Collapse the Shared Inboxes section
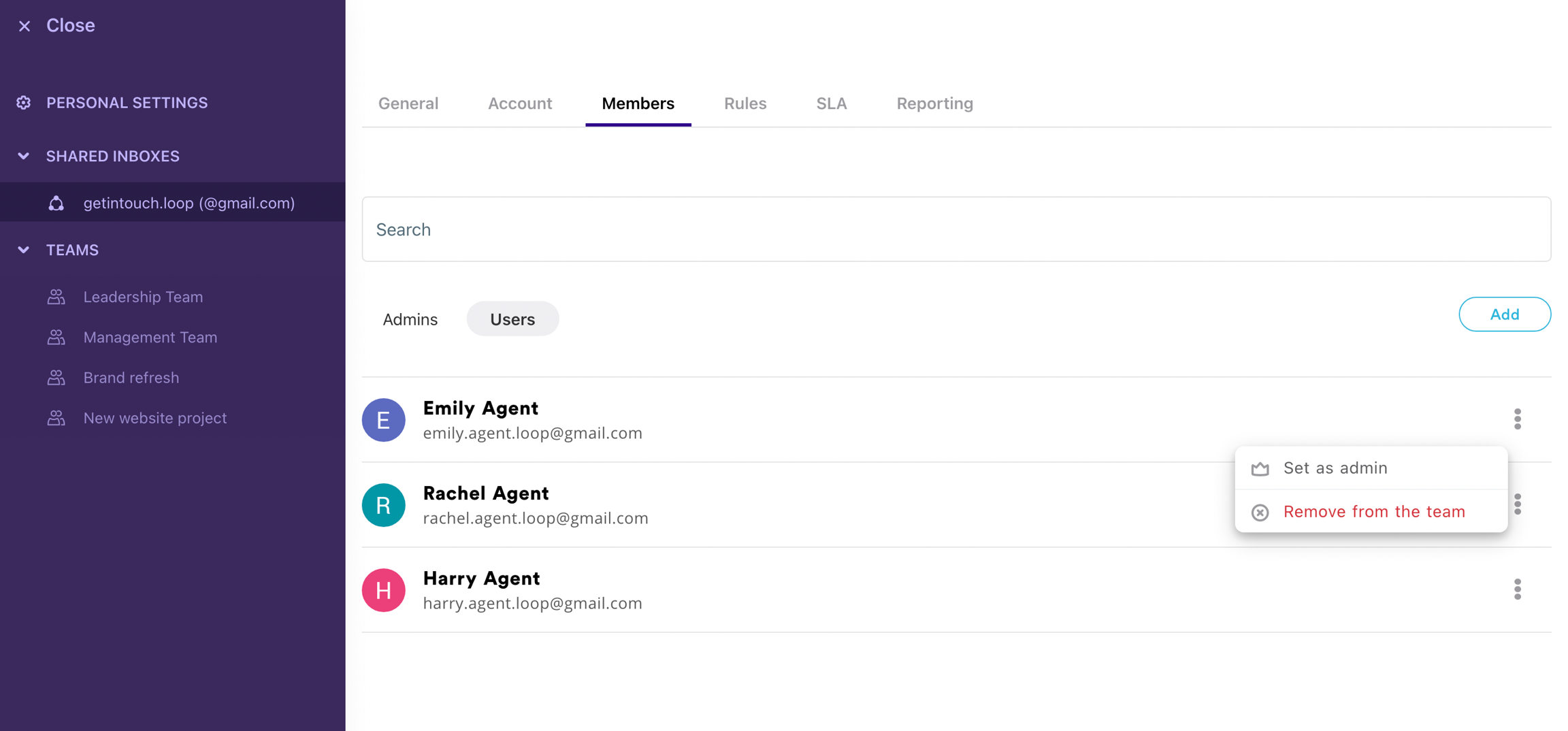 pos(24,157)
